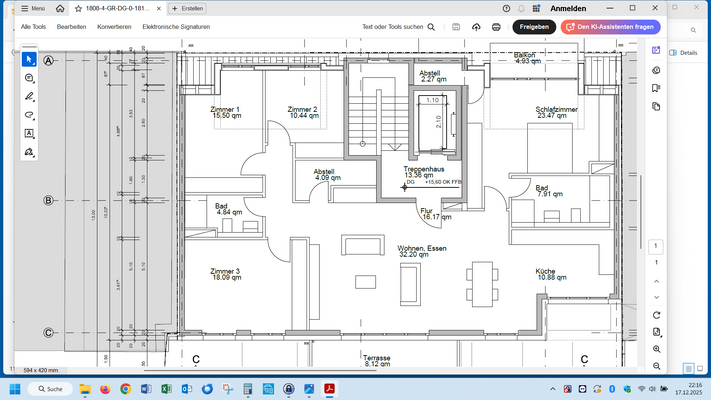The height and width of the screenshot is (400, 711).
Task: Open the signature fill tool
Action: [29, 152]
